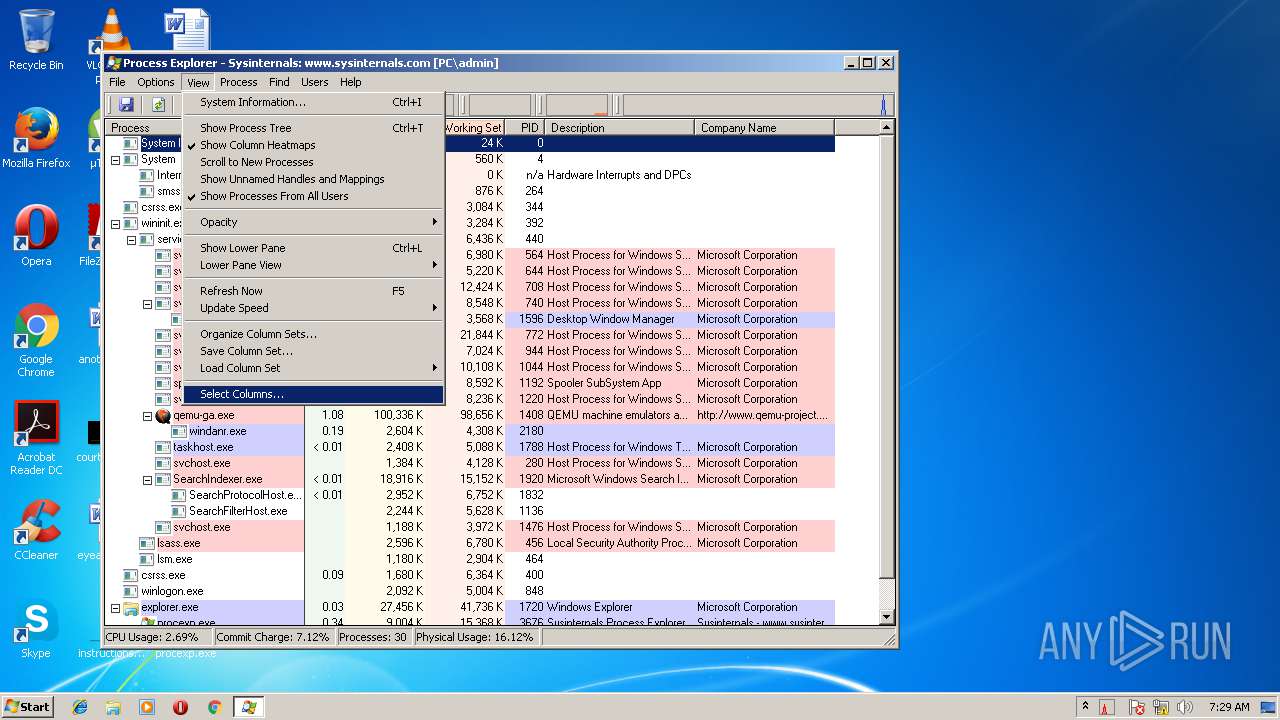1280x720 pixels.
Task: Click the winlogon.exe process icon
Action: [131, 591]
